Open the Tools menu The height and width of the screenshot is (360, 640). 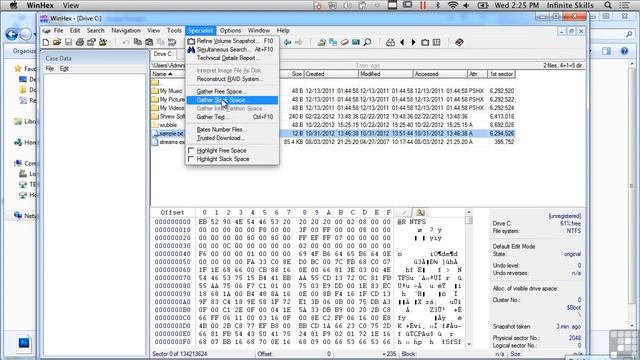coord(174,30)
